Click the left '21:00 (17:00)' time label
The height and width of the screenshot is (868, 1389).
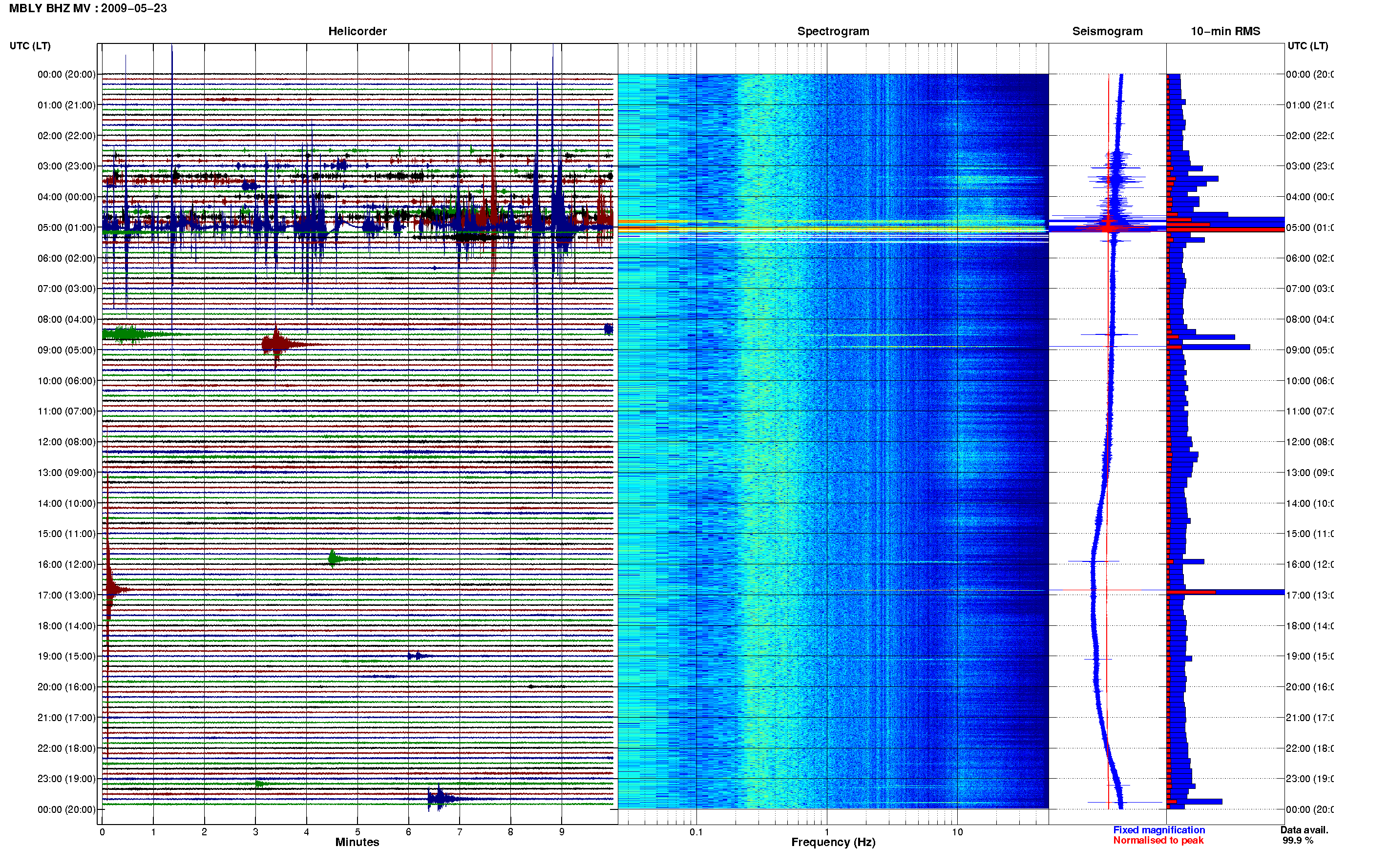pos(66,718)
